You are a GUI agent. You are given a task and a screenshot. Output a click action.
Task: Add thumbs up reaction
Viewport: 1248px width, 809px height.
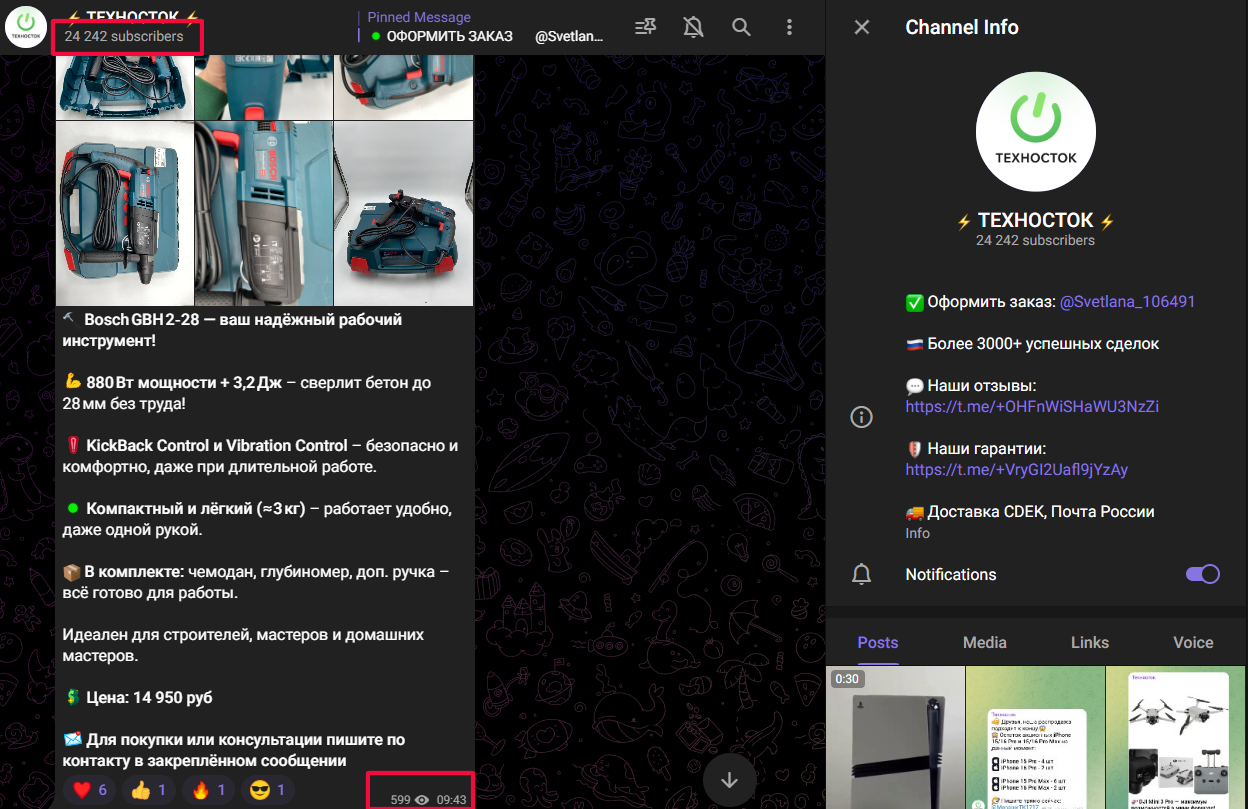[x=148, y=790]
